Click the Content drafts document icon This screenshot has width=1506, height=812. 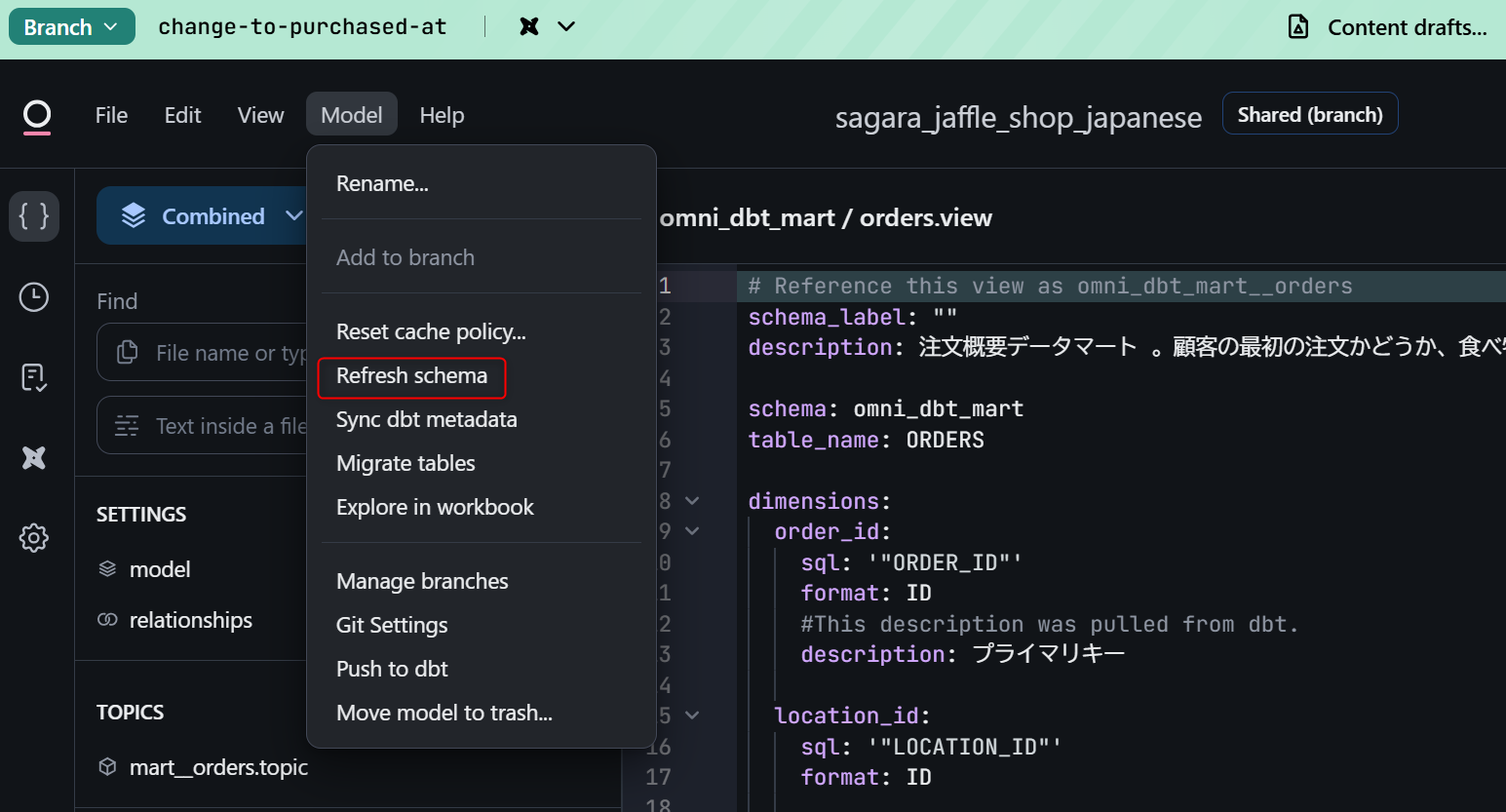click(x=1298, y=27)
